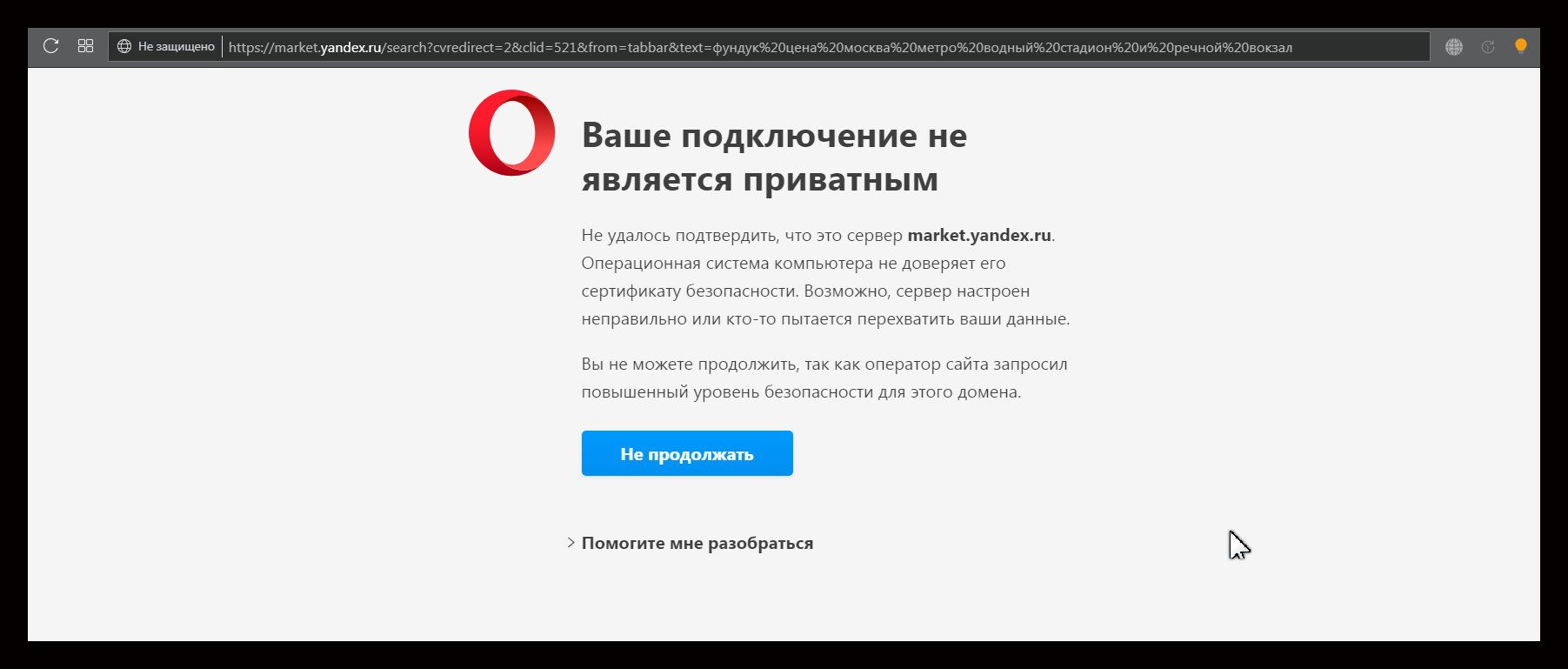Click the globe extension icon in toolbar
The height and width of the screenshot is (669, 1568).
(1454, 47)
